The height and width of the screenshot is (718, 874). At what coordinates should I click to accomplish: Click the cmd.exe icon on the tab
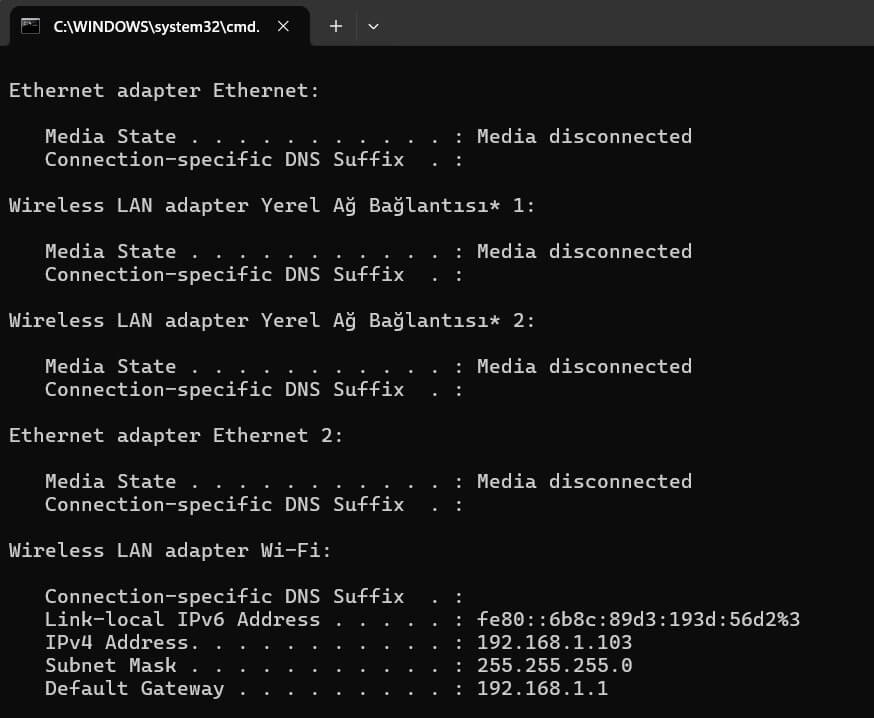(x=28, y=26)
